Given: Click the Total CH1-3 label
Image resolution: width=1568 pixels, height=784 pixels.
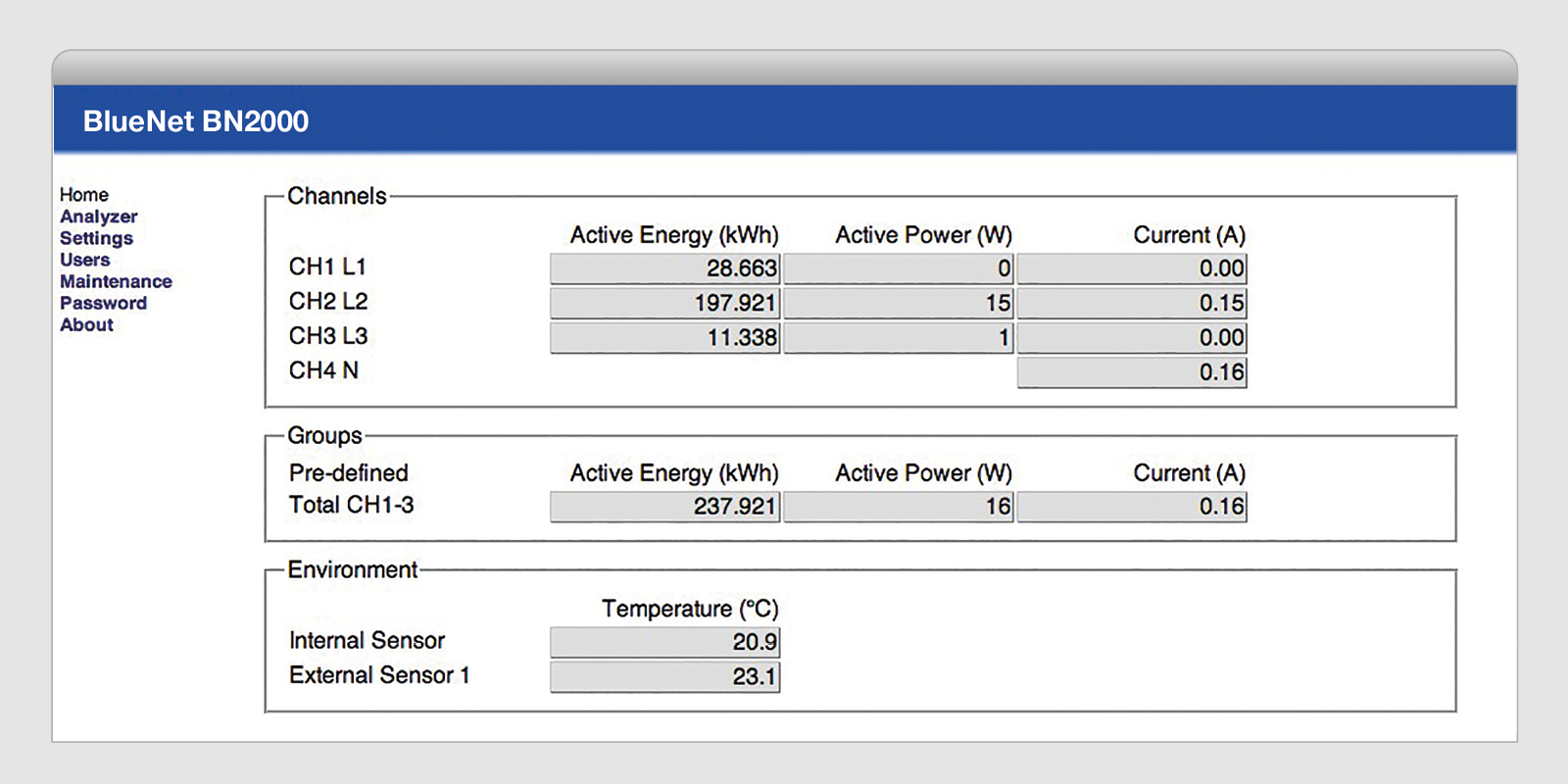Looking at the screenshot, I should click(x=351, y=505).
